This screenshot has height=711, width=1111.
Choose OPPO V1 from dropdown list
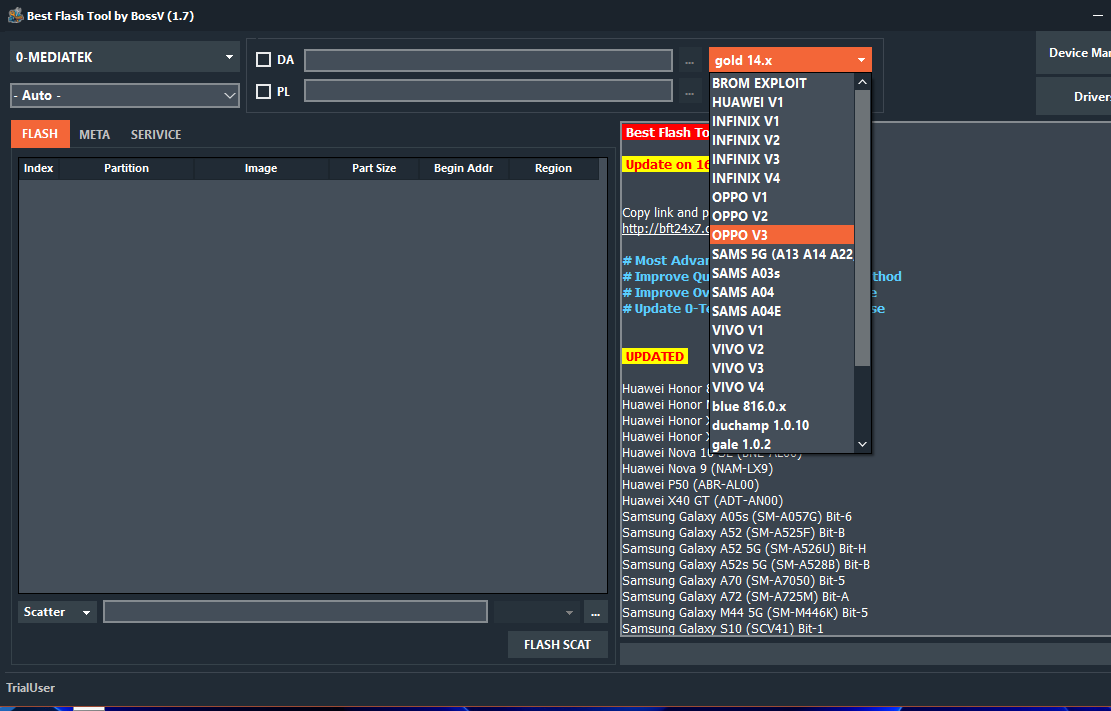782,197
